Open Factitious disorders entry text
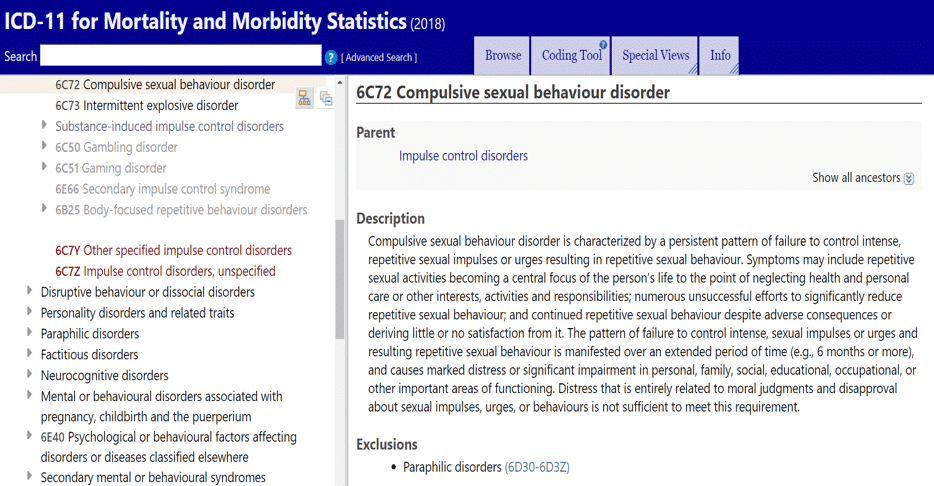Viewport: 934px width, 486px height. [89, 354]
